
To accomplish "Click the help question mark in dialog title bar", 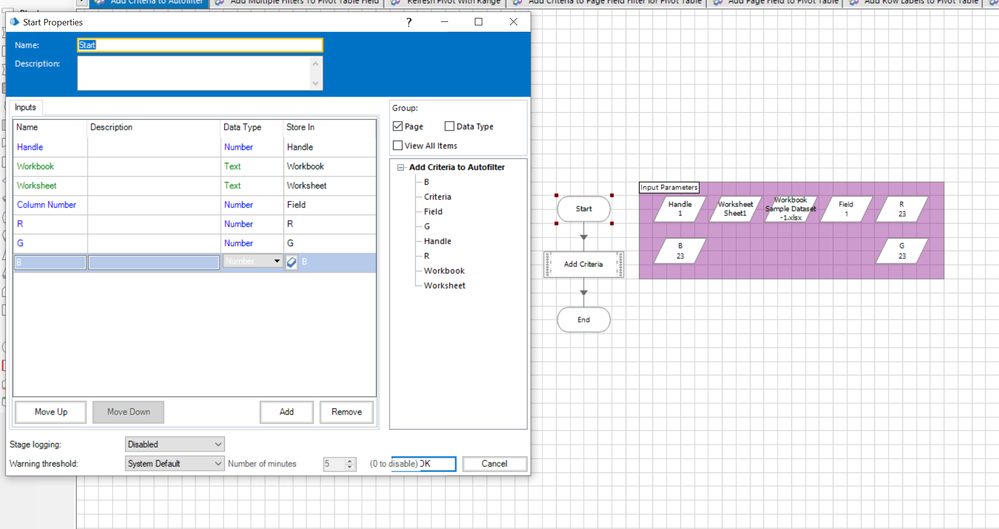I will tap(408, 22).
